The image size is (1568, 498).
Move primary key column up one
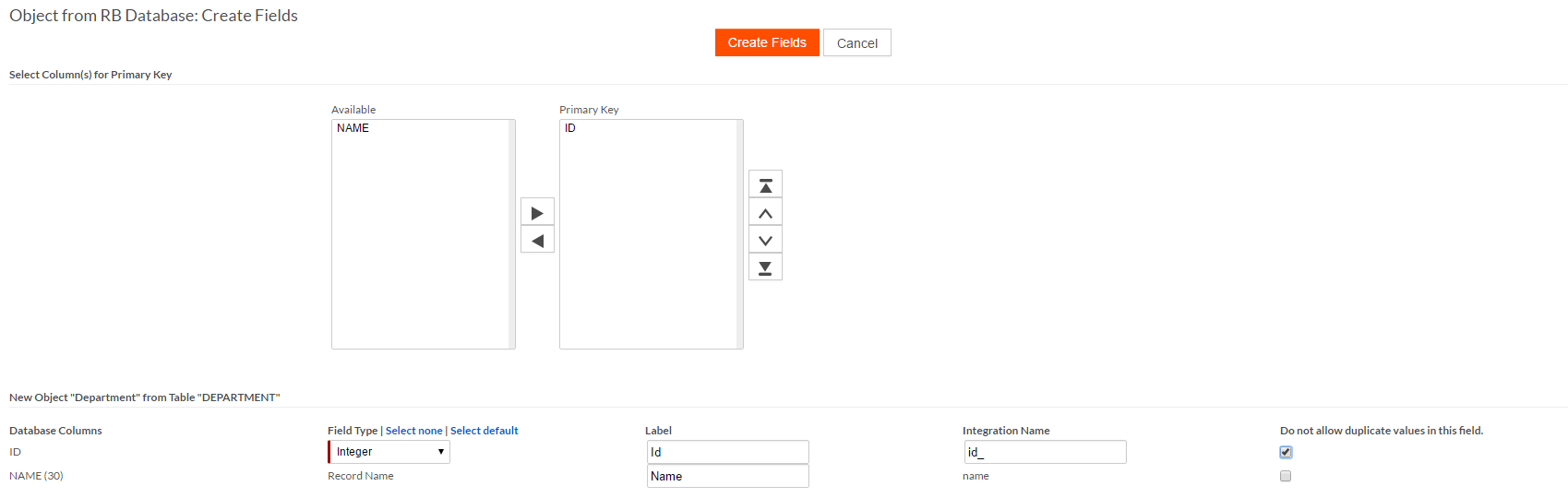[765, 213]
